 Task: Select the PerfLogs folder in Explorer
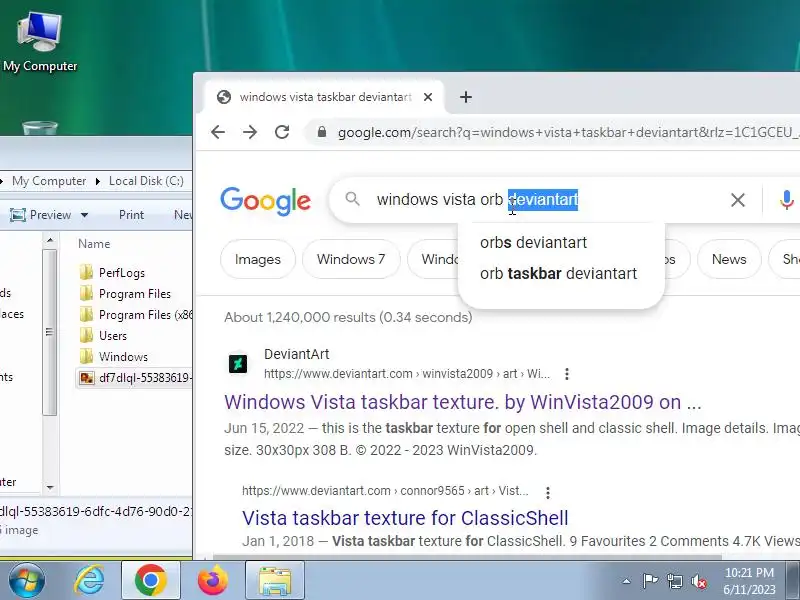(112, 272)
